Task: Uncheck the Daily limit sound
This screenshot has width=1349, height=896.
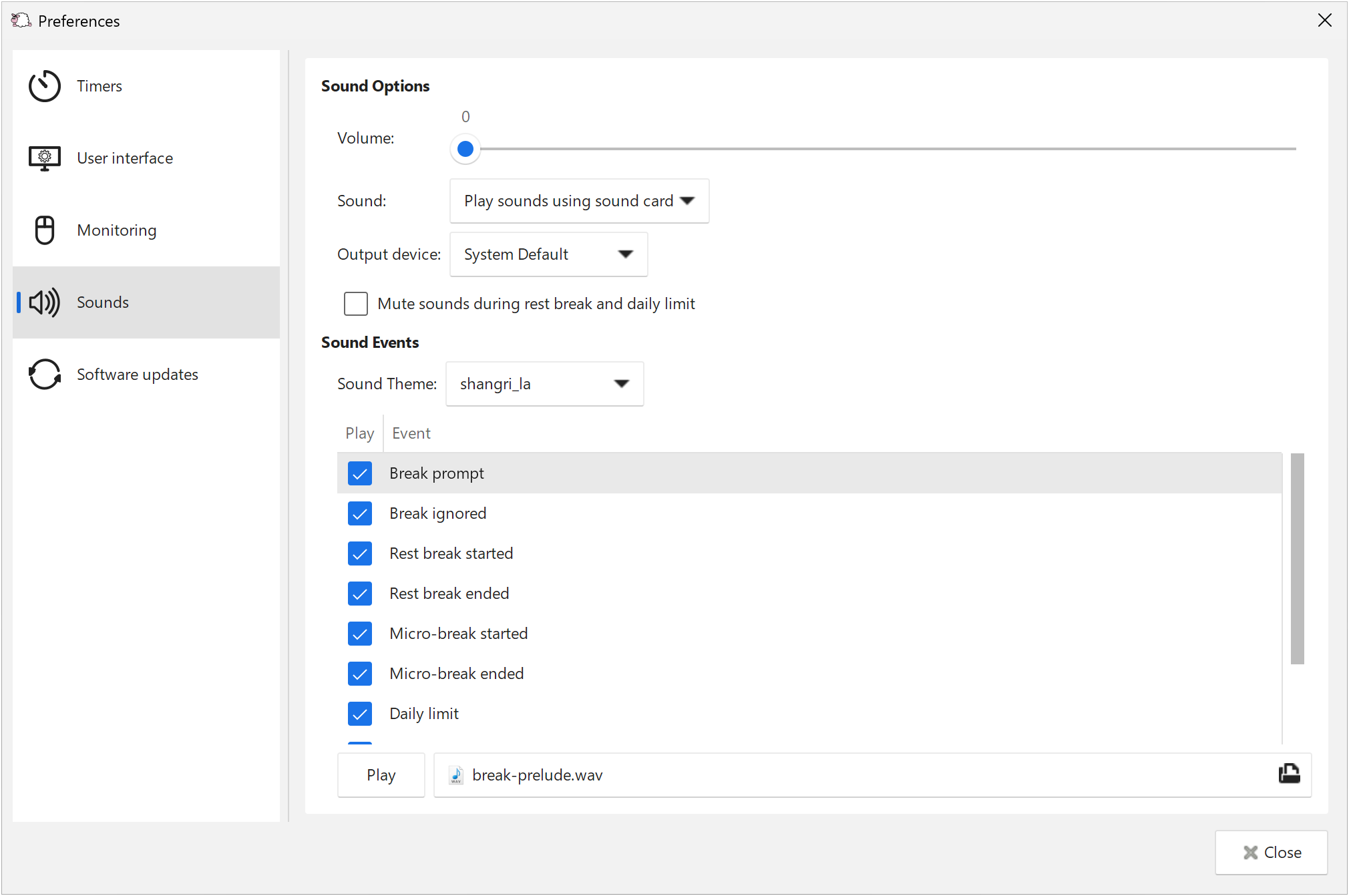Action: (360, 714)
